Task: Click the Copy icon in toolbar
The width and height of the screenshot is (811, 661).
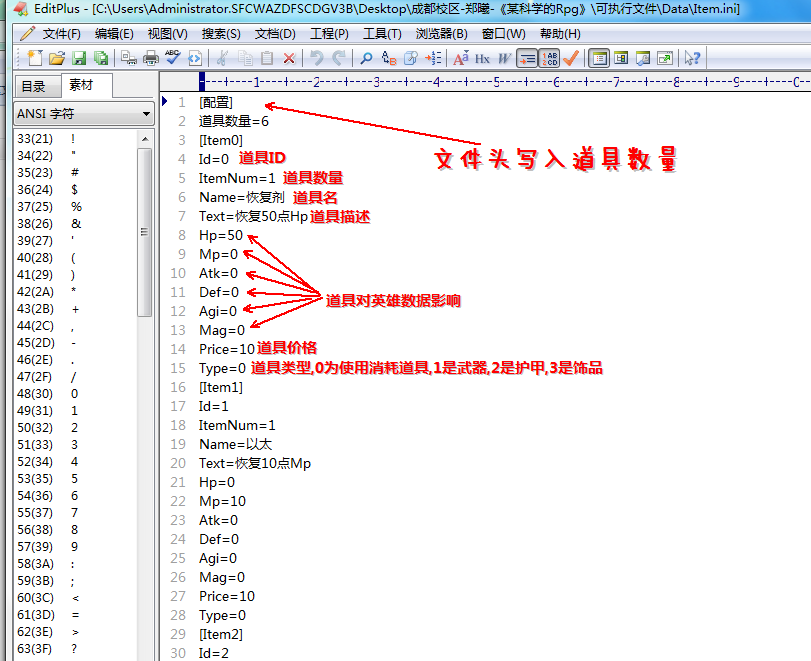Action: [245, 58]
